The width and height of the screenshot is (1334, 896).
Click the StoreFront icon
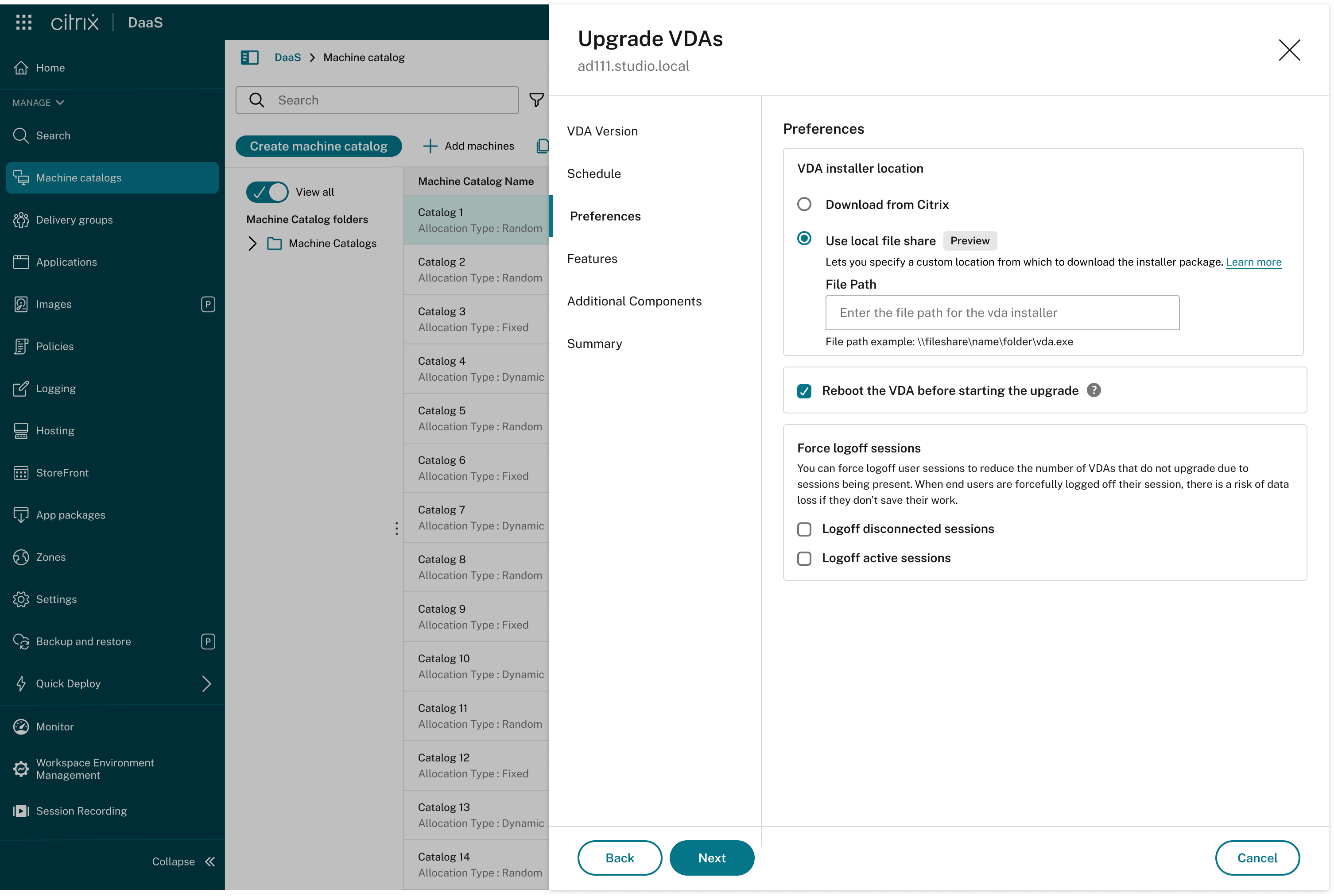pyautogui.click(x=21, y=473)
